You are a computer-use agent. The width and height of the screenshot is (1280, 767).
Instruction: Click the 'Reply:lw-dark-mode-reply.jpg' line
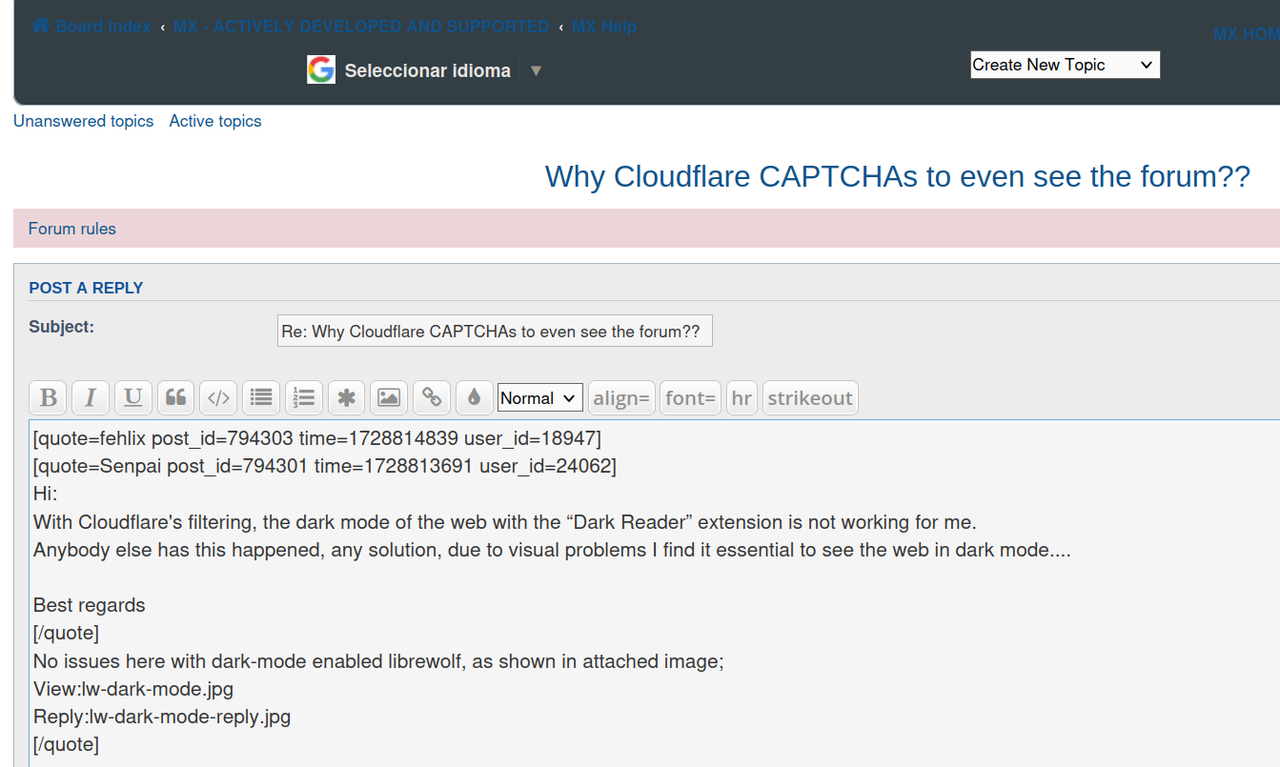[x=162, y=717]
